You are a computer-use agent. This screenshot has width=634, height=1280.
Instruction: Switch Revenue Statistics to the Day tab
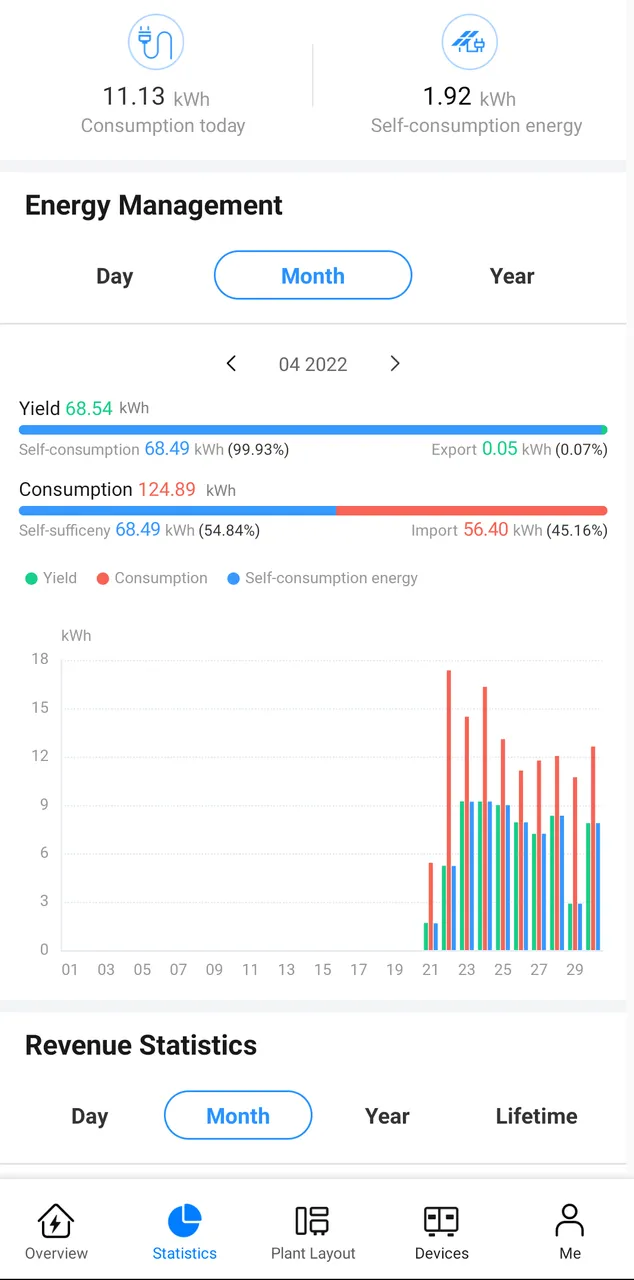(90, 1116)
